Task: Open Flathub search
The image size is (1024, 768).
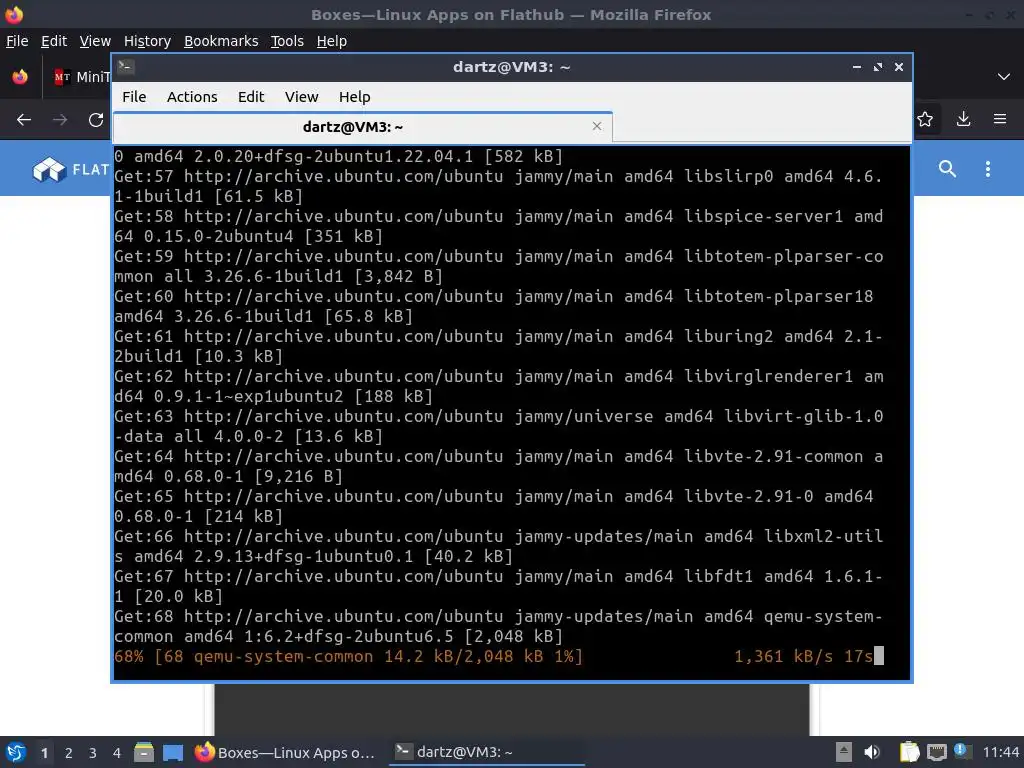Action: [947, 169]
